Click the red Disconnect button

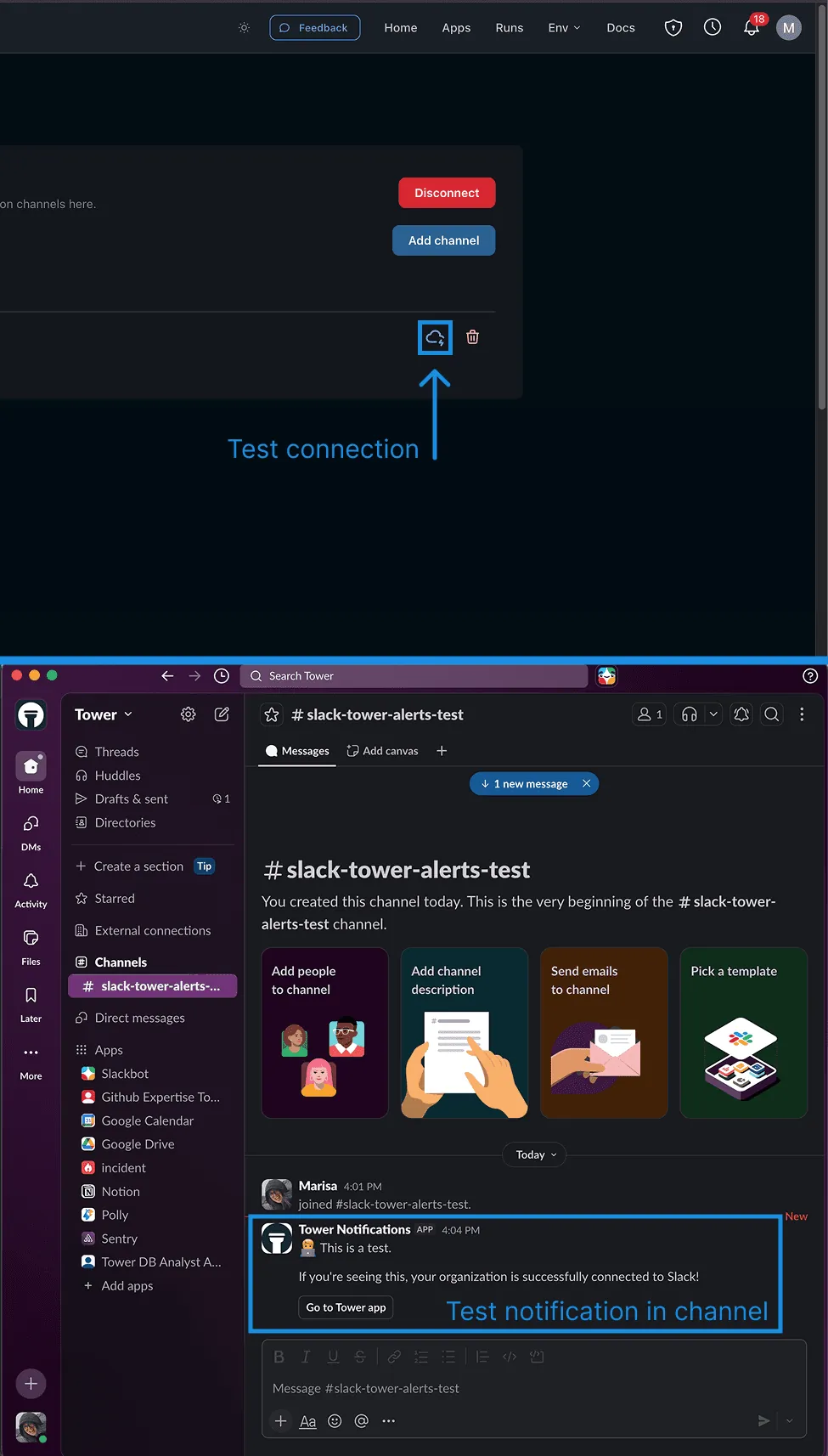(447, 193)
